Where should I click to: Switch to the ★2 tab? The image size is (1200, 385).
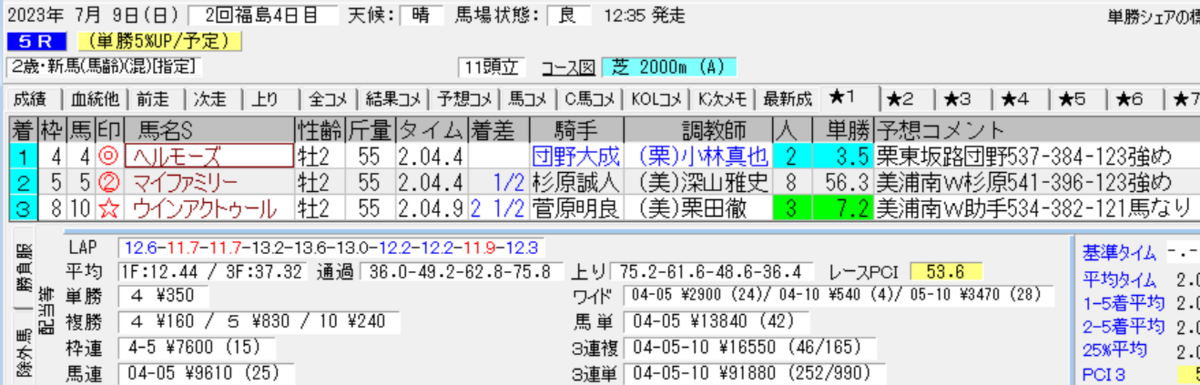901,99
